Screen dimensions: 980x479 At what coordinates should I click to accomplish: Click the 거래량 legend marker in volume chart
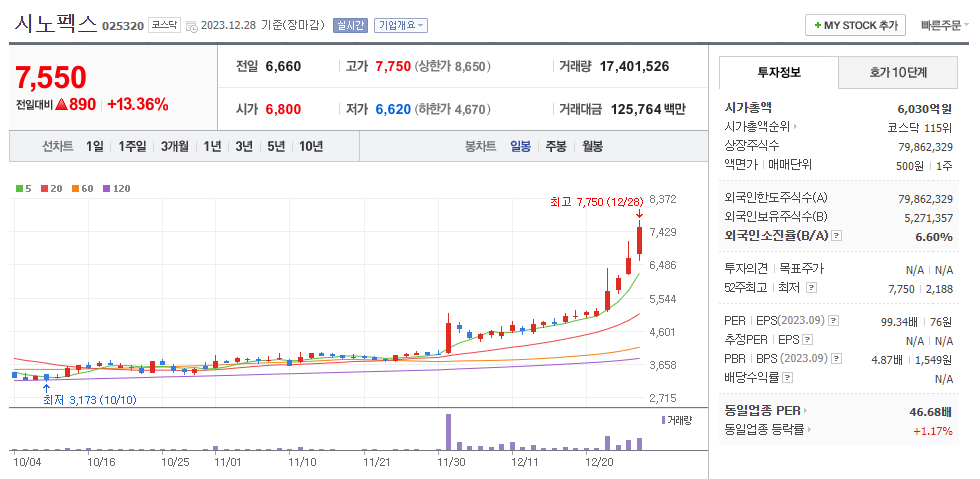point(663,420)
